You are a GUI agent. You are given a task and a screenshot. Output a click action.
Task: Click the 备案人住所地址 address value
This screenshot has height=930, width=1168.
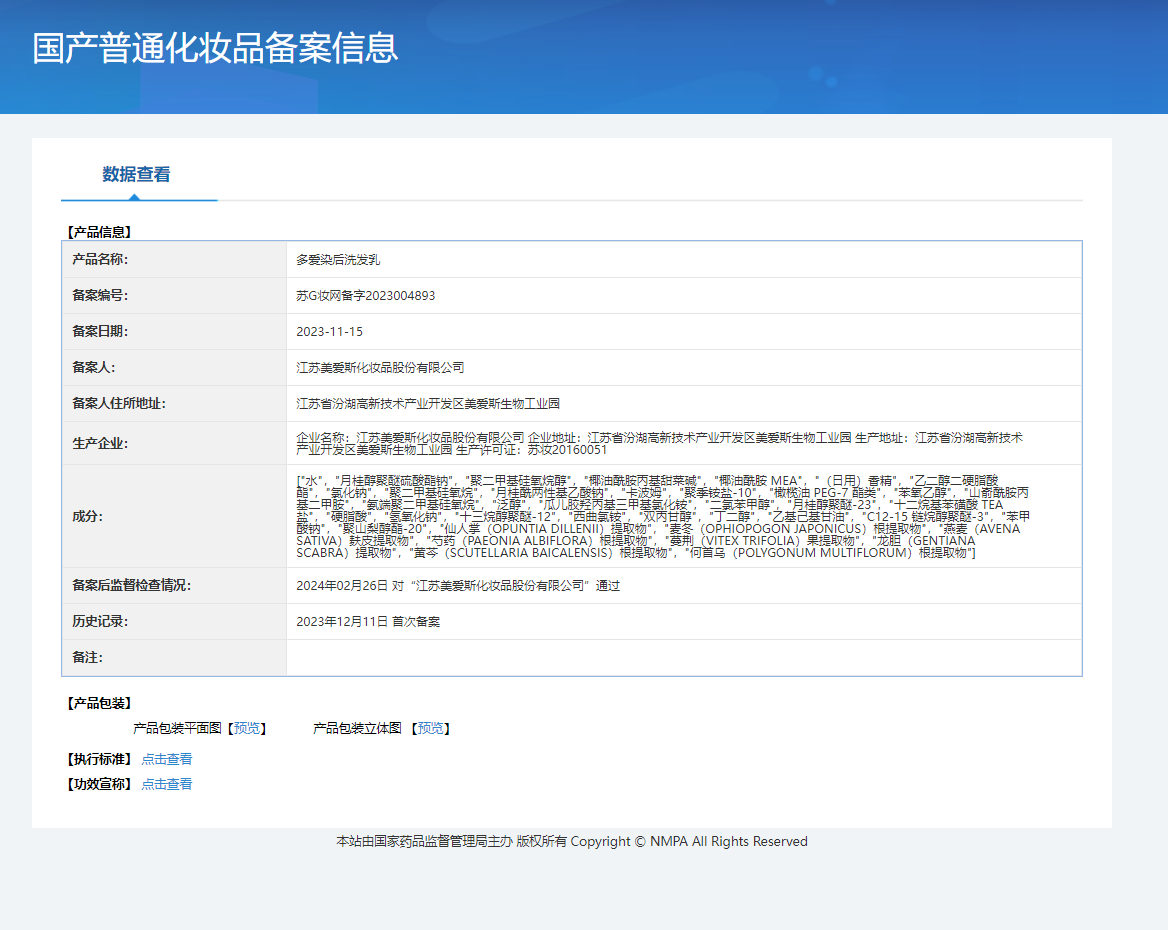coord(428,404)
